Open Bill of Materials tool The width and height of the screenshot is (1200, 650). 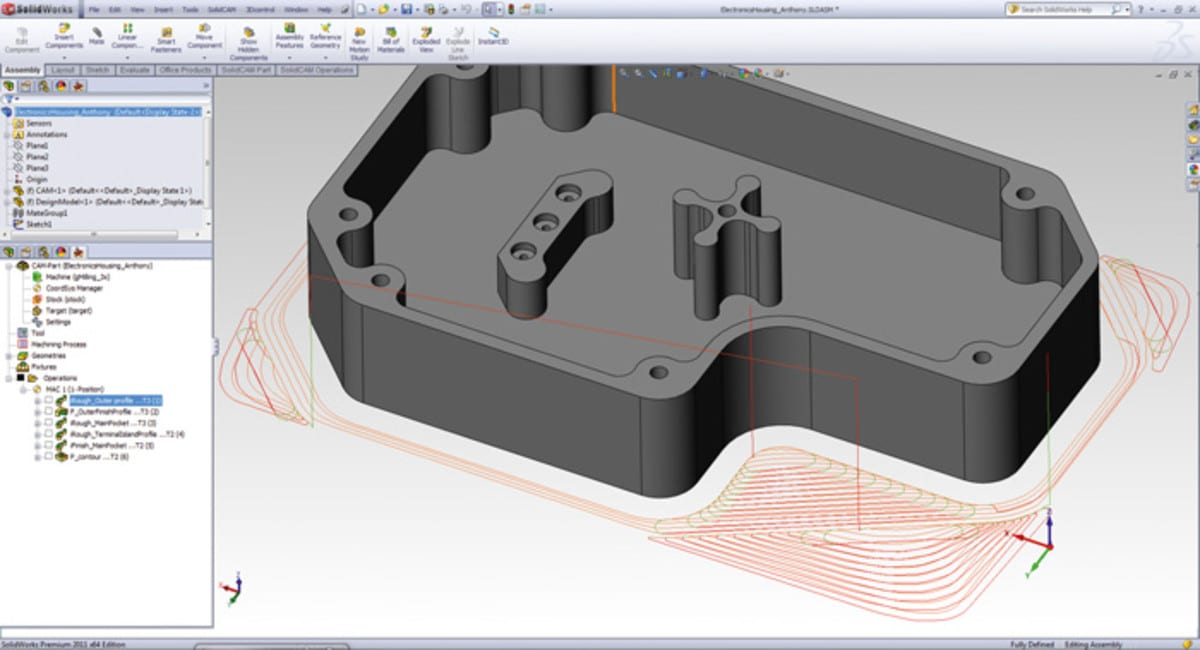click(390, 32)
